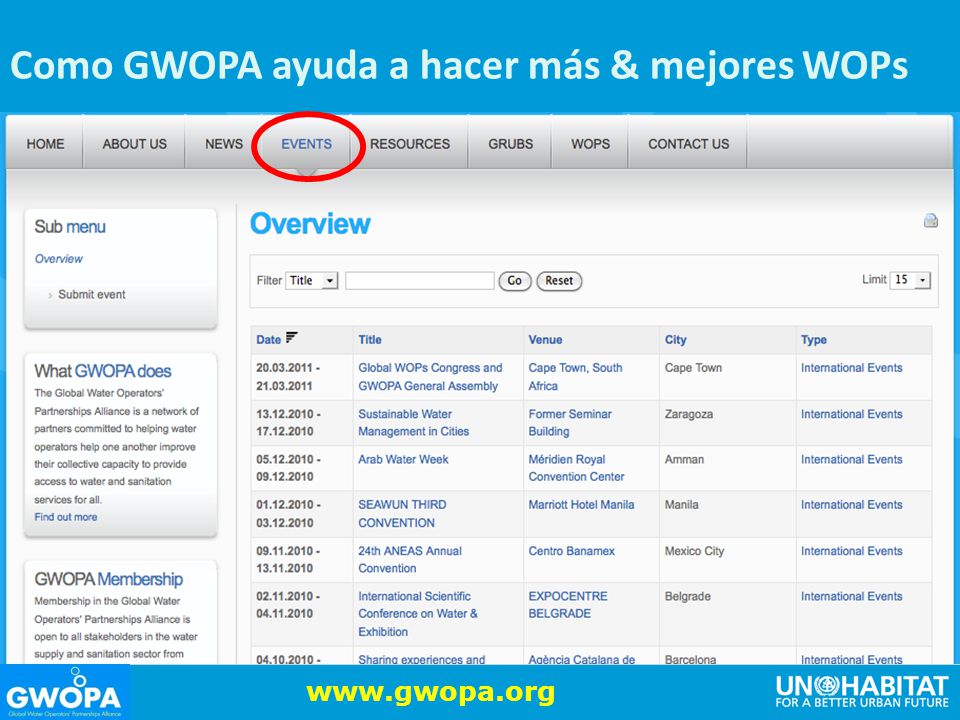Open the GRUBS navigation tab
The width and height of the screenshot is (960, 720).
click(511, 144)
